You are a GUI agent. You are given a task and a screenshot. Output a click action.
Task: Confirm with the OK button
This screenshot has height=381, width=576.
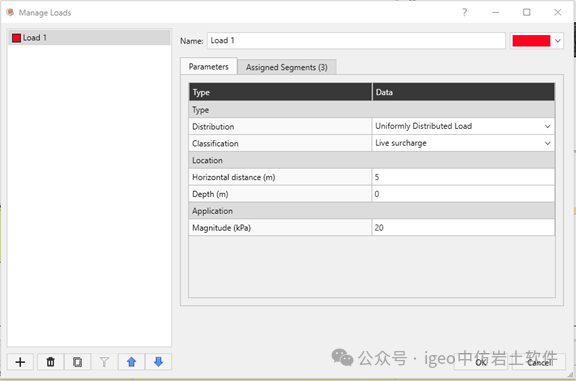click(x=481, y=362)
